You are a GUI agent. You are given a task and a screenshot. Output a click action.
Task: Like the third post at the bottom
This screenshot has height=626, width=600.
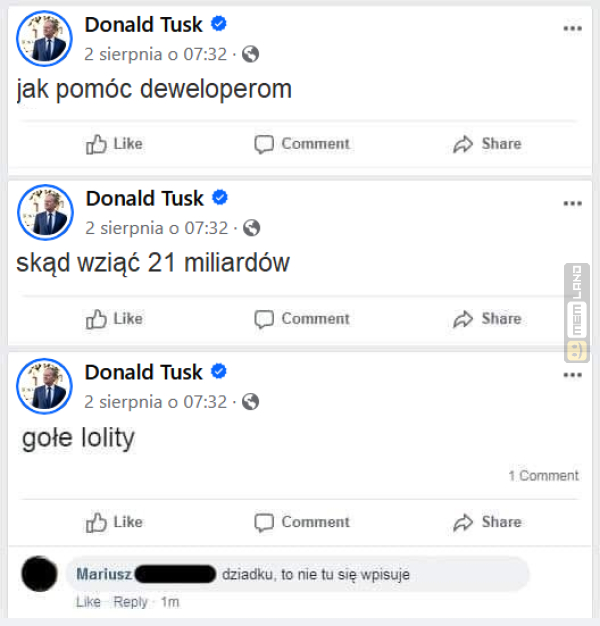[115, 522]
